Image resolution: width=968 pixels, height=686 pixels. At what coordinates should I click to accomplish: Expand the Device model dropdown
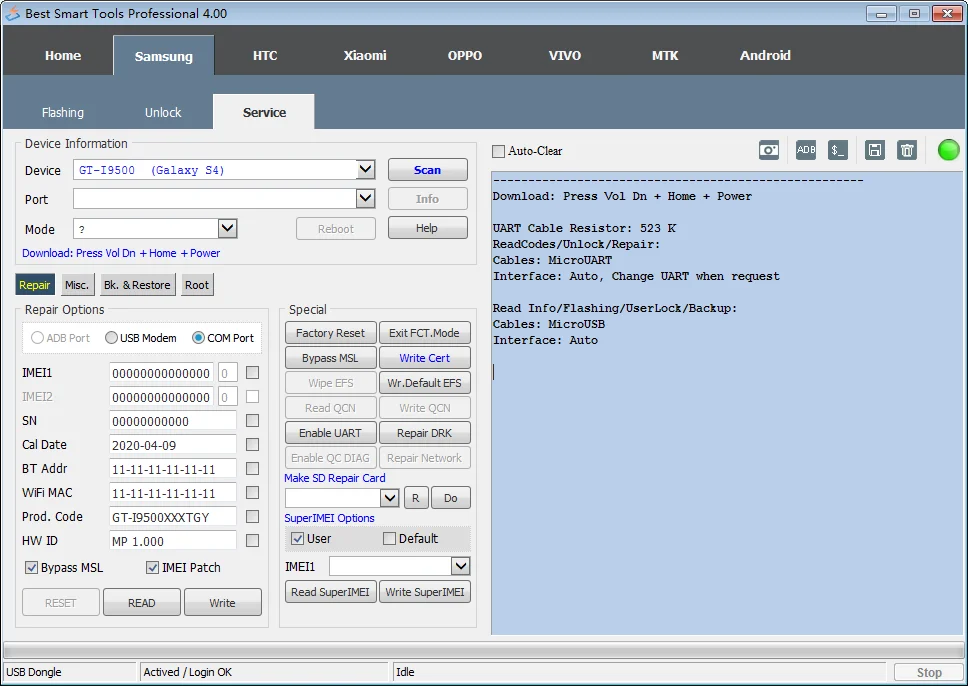(365, 170)
